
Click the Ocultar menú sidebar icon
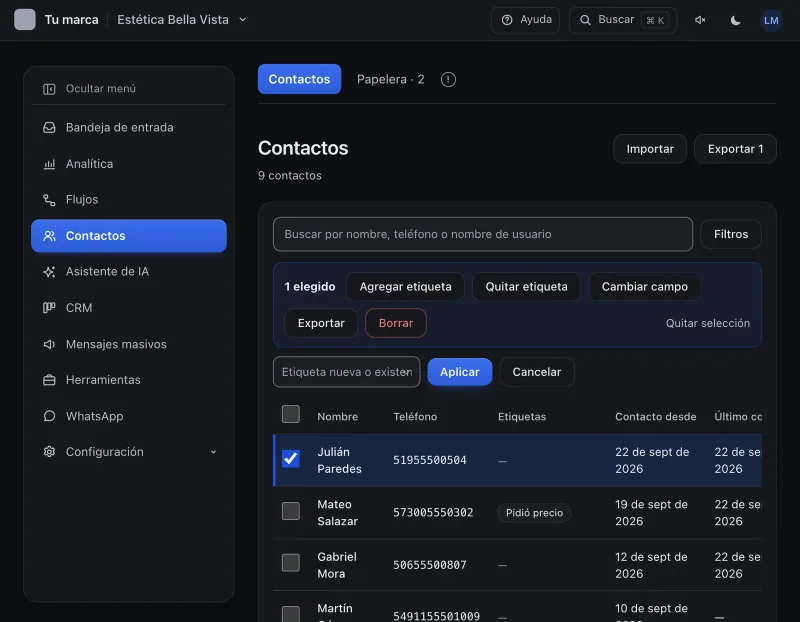tap(49, 89)
